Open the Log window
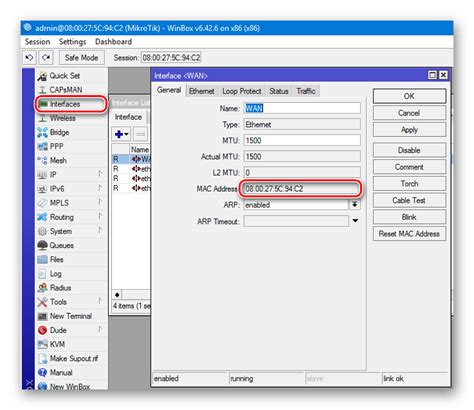 pyautogui.click(x=71, y=274)
